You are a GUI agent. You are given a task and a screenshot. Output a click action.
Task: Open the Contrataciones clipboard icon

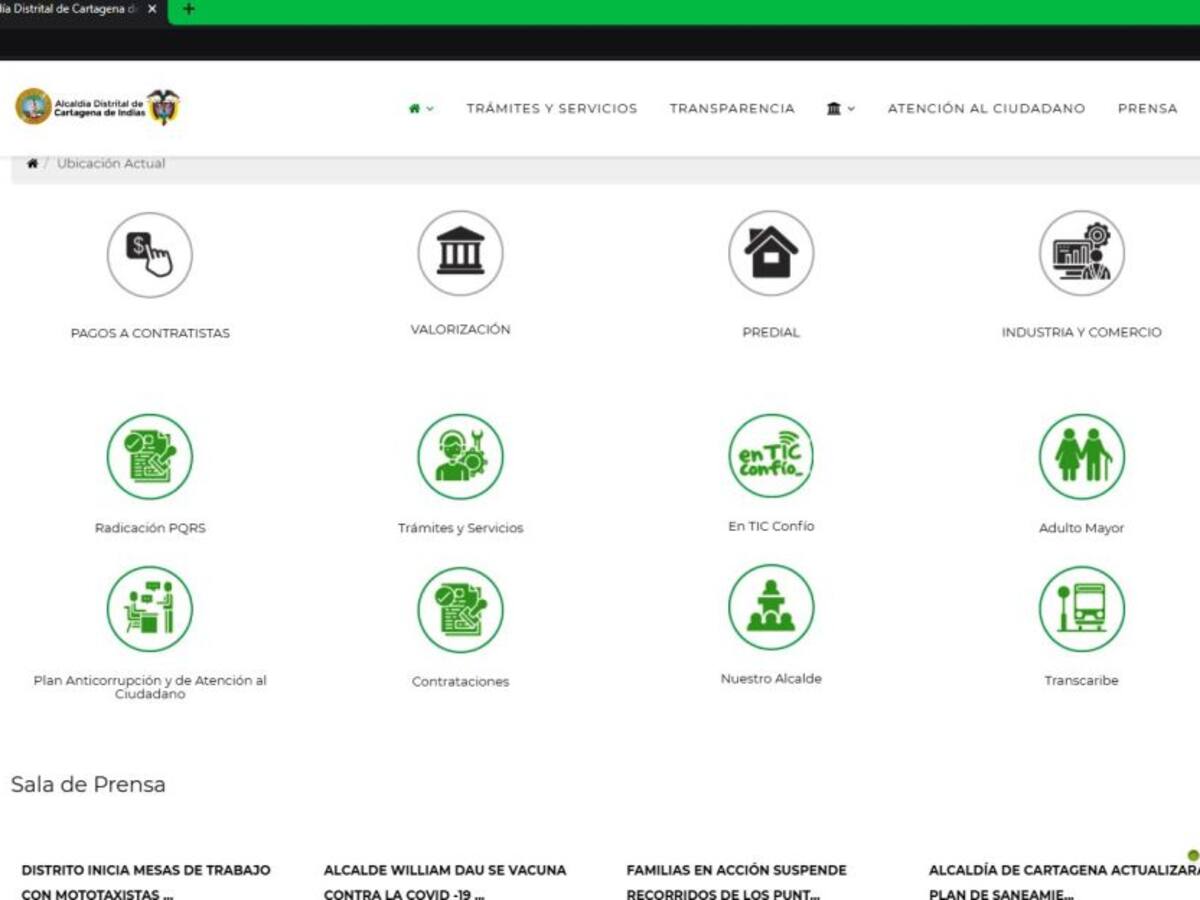click(460, 609)
